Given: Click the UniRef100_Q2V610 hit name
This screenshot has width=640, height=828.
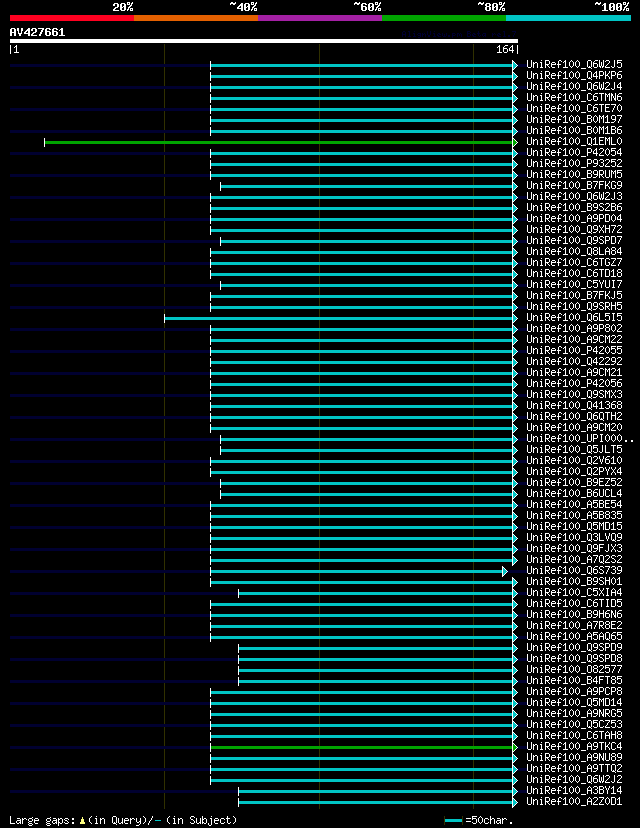Looking at the screenshot, I should (574, 460).
